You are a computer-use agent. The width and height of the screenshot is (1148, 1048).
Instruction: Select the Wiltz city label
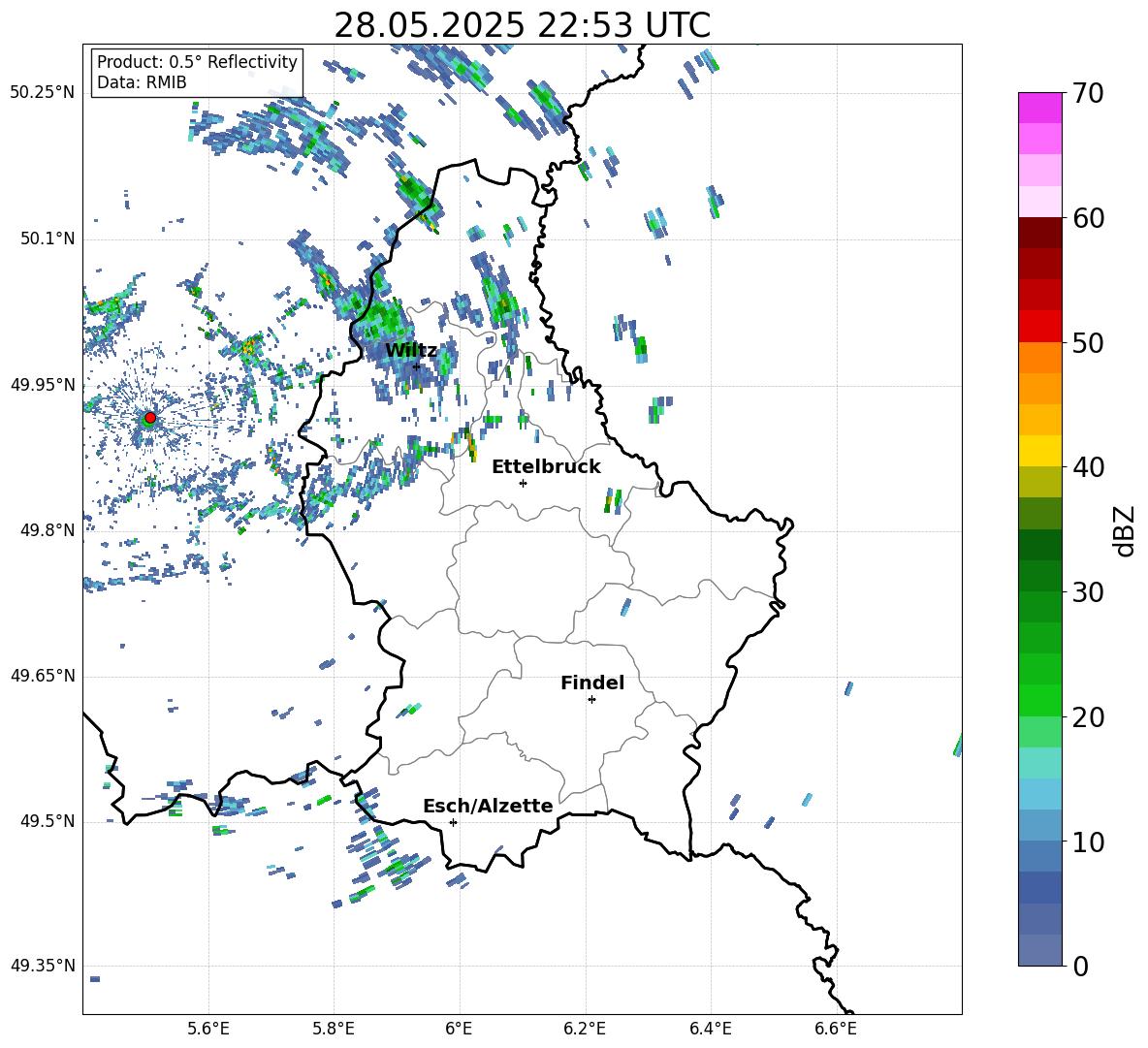411,351
